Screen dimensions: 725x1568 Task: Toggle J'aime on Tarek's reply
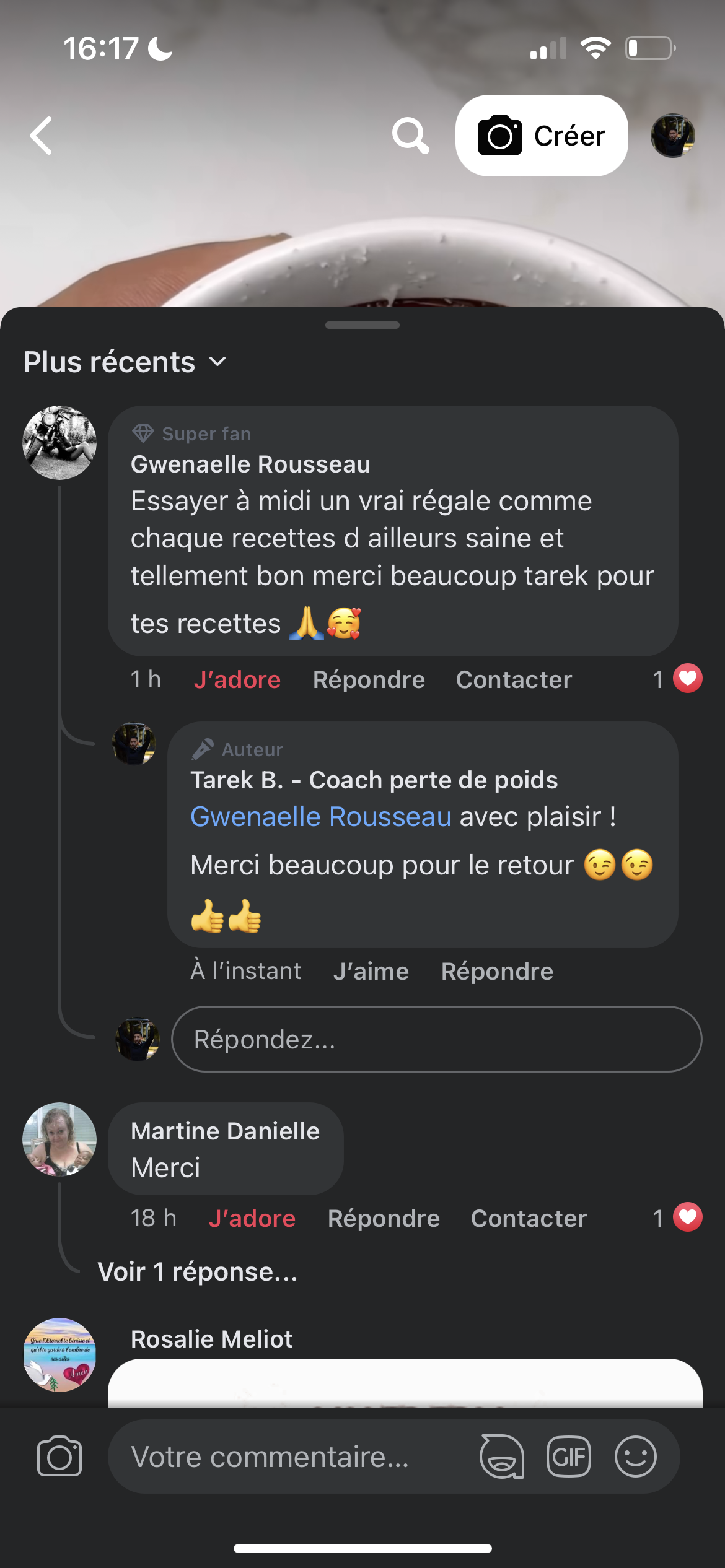point(371,971)
